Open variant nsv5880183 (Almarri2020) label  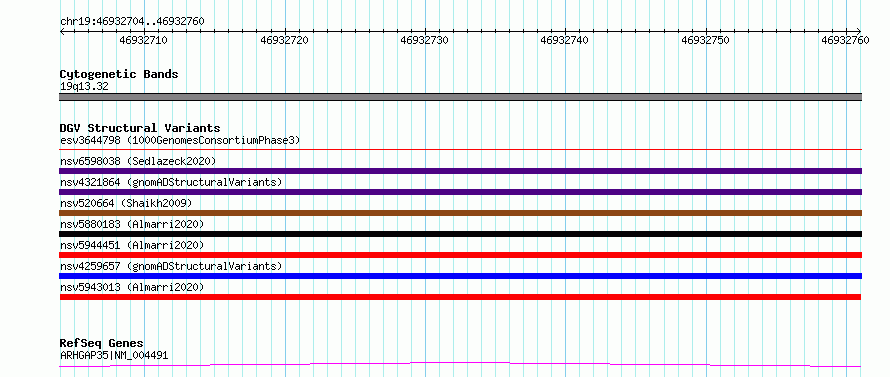pos(132,224)
